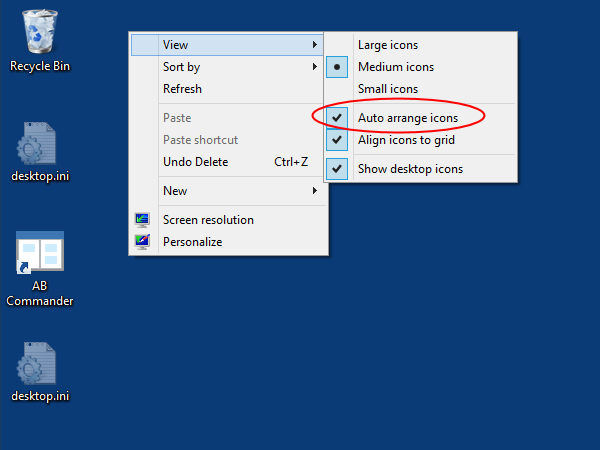The height and width of the screenshot is (450, 600).
Task: Choose Small icons in View submenu
Action: tap(388, 89)
